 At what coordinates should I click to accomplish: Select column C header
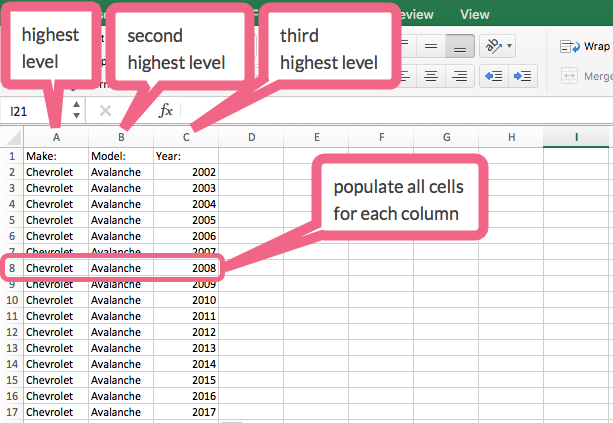point(186,137)
